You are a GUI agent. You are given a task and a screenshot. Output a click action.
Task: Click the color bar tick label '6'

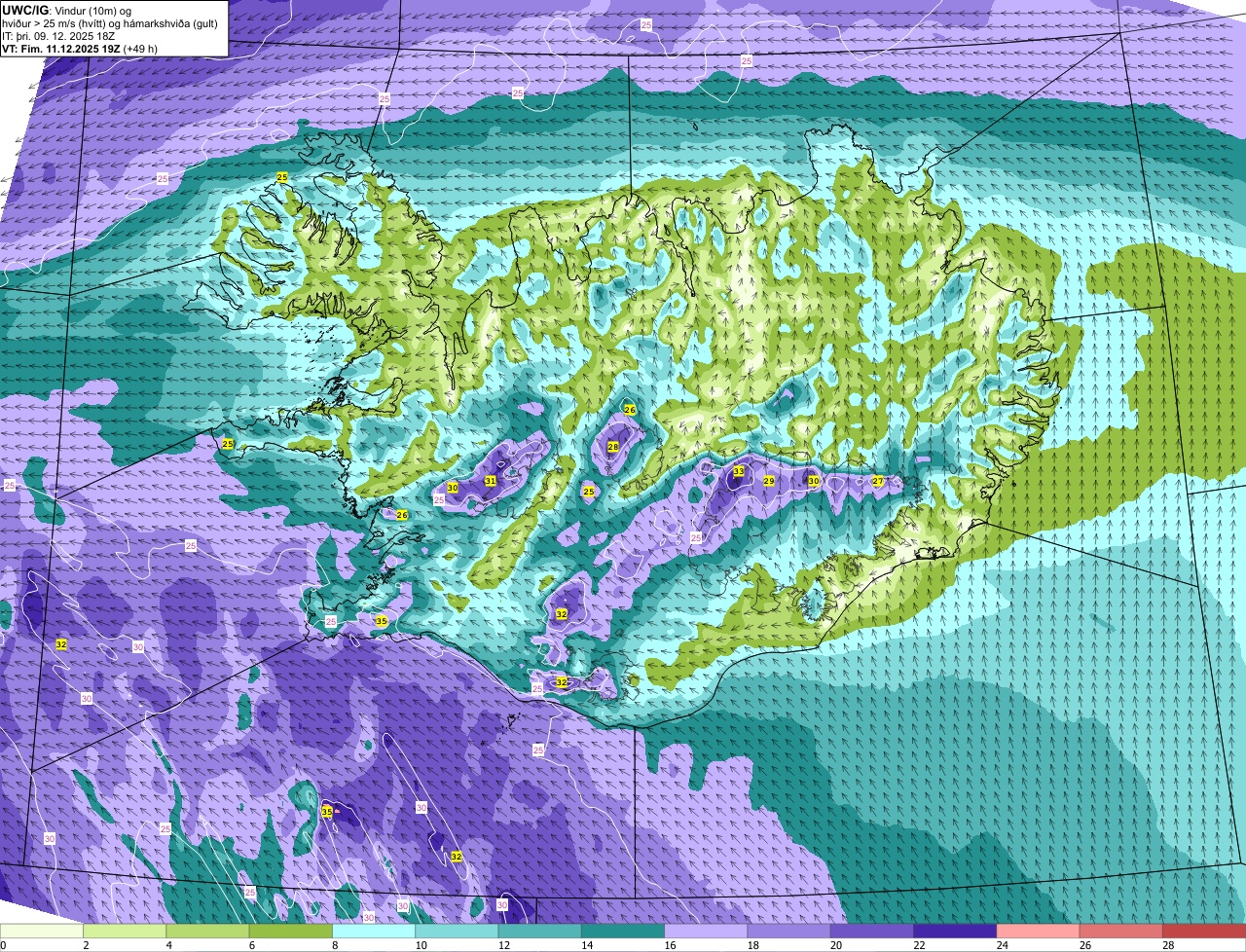coord(251,945)
